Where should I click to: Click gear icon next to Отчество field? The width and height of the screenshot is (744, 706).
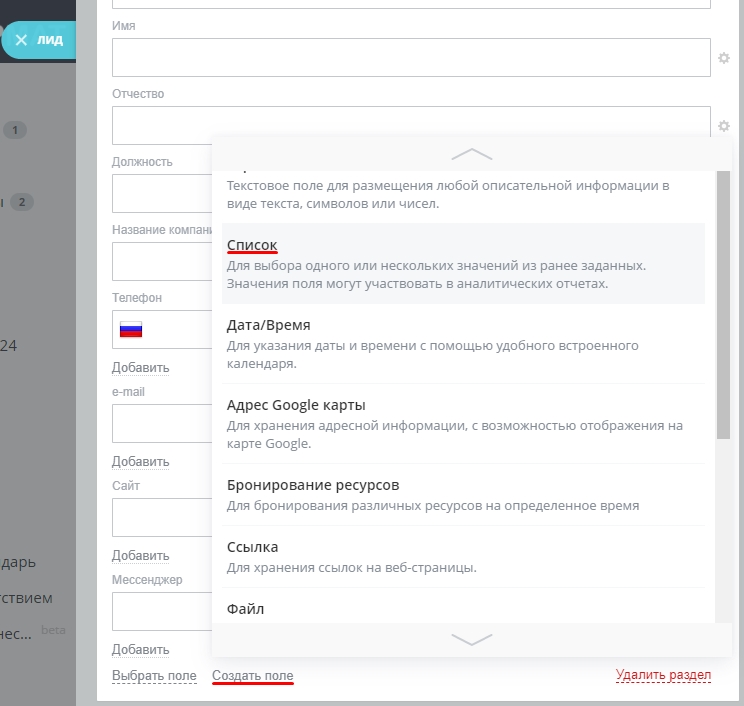click(x=723, y=126)
